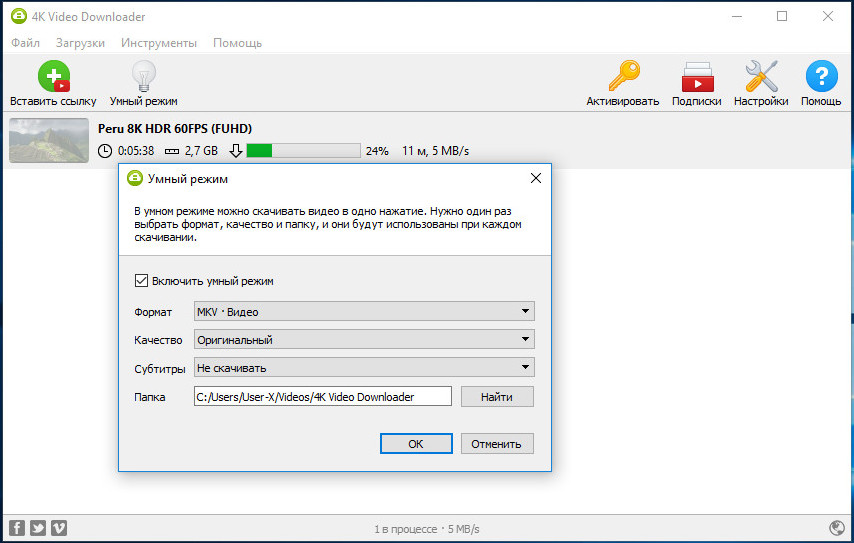This screenshot has height=543, width=854.
Task: Open the Twitter icon in status bar
Action: [38, 527]
